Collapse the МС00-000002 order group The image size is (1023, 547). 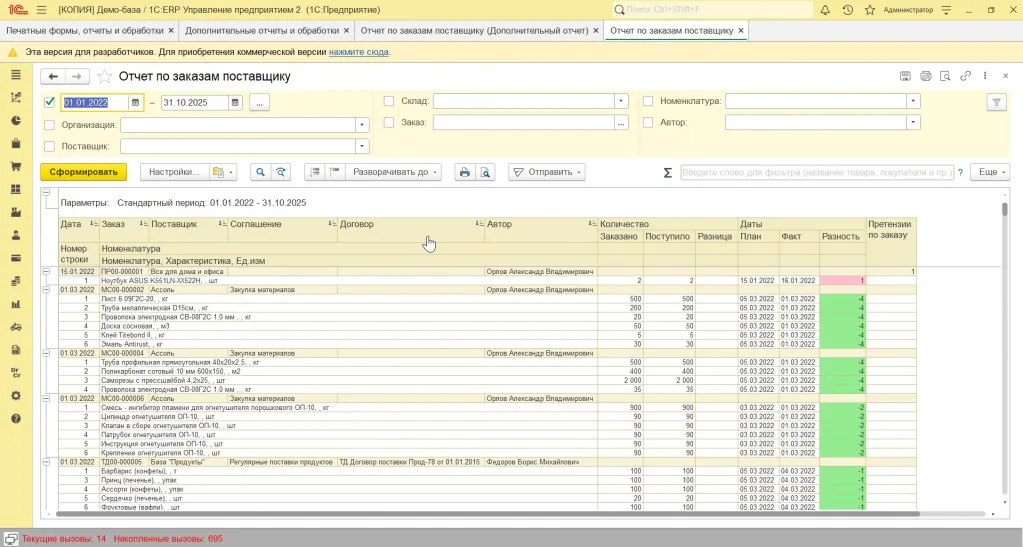[x=46, y=289]
